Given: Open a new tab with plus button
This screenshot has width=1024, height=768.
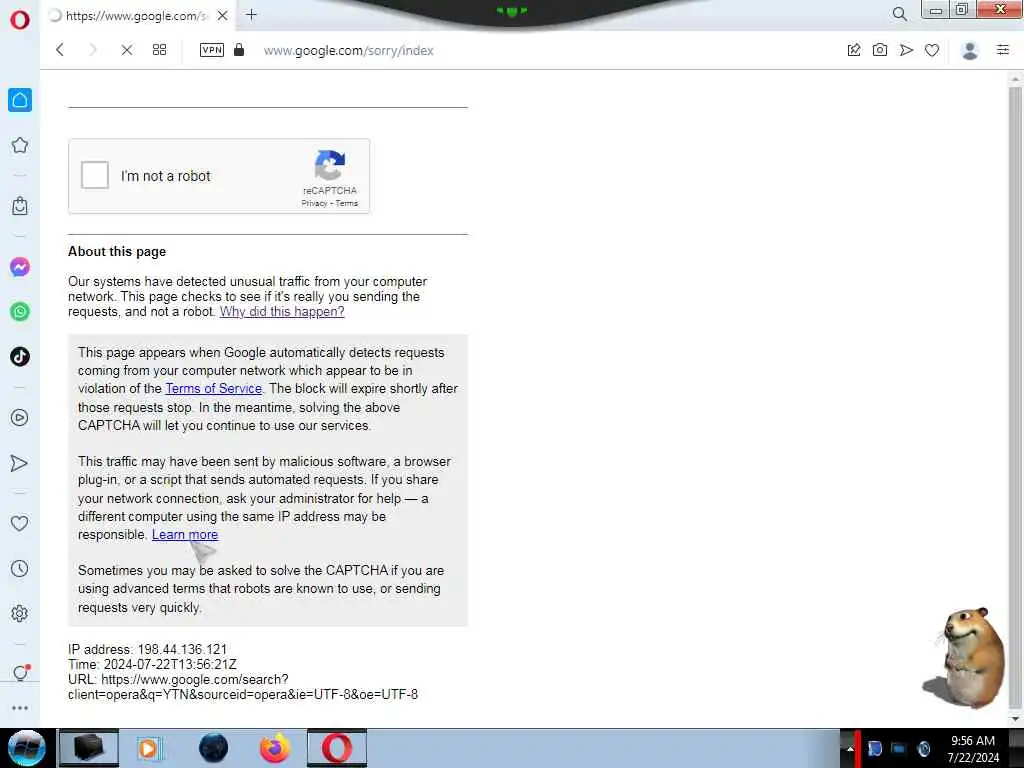Looking at the screenshot, I should click(x=251, y=14).
